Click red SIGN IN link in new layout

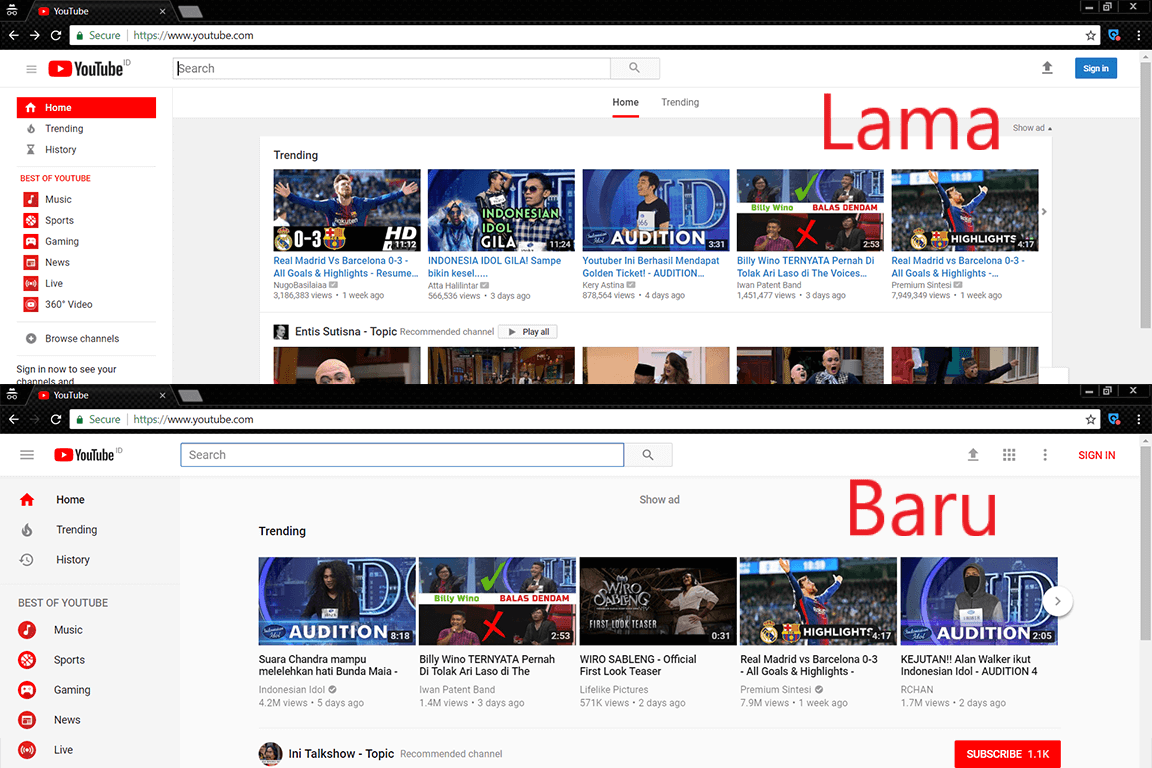[1096, 455]
